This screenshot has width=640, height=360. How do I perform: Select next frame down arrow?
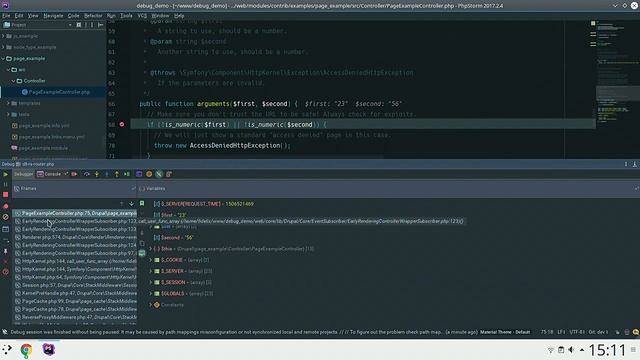131,204
